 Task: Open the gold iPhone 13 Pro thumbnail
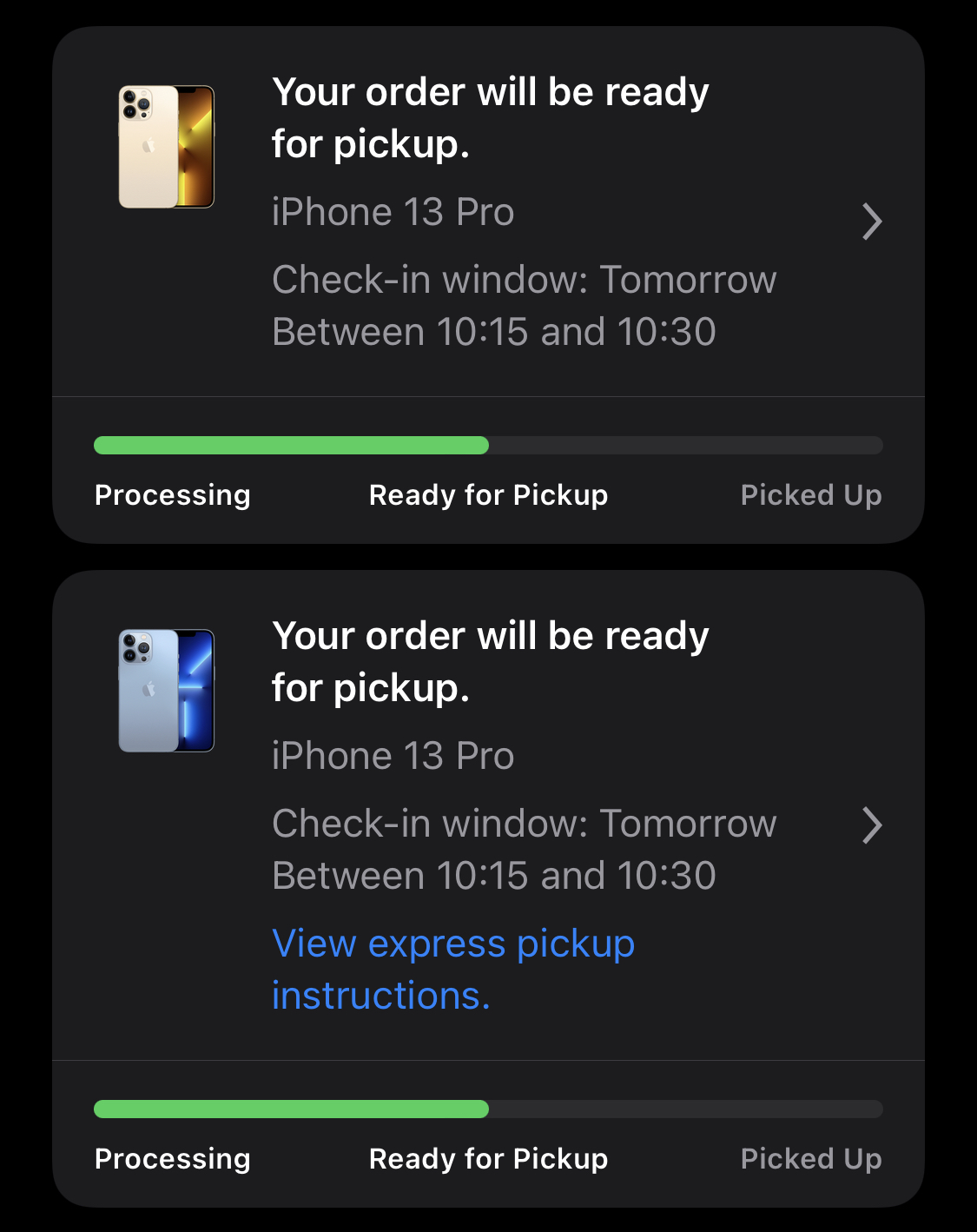(x=166, y=147)
